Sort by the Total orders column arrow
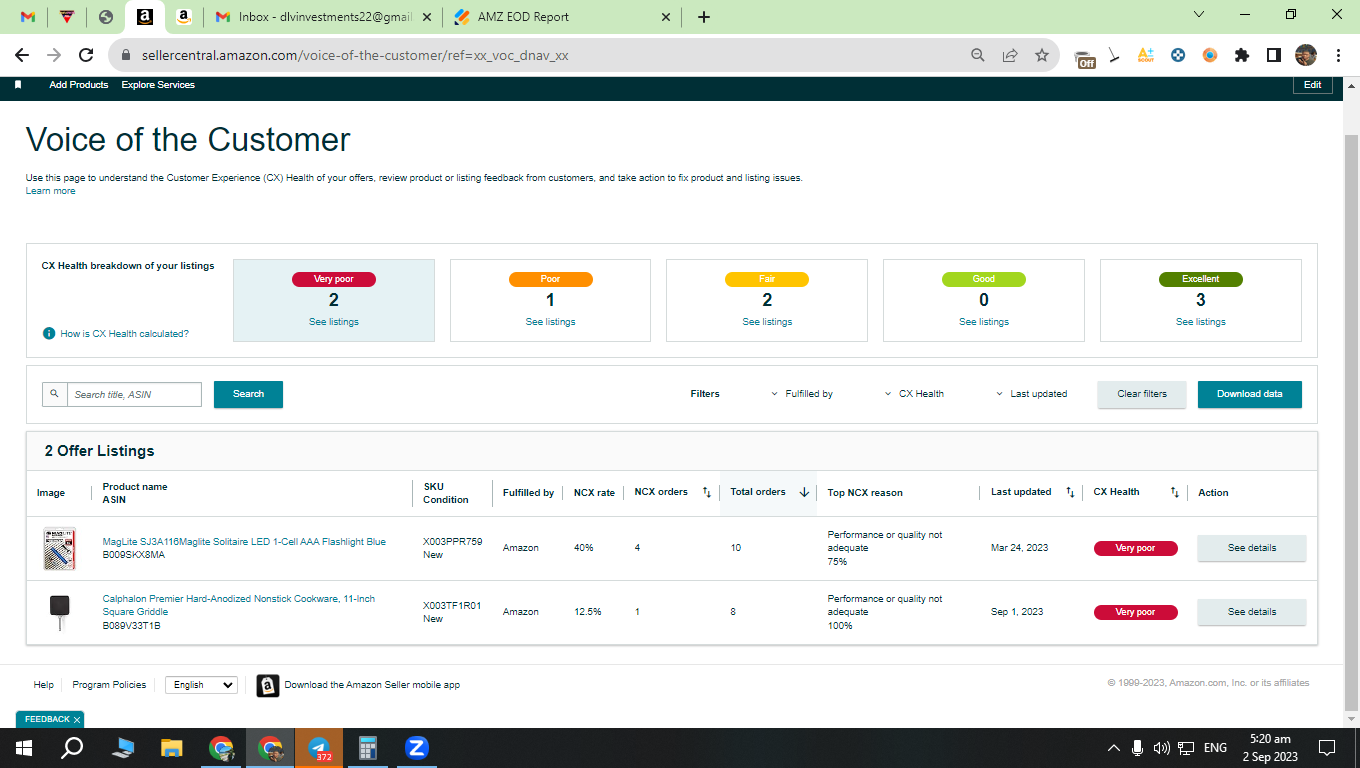The width and height of the screenshot is (1360, 768). [804, 492]
